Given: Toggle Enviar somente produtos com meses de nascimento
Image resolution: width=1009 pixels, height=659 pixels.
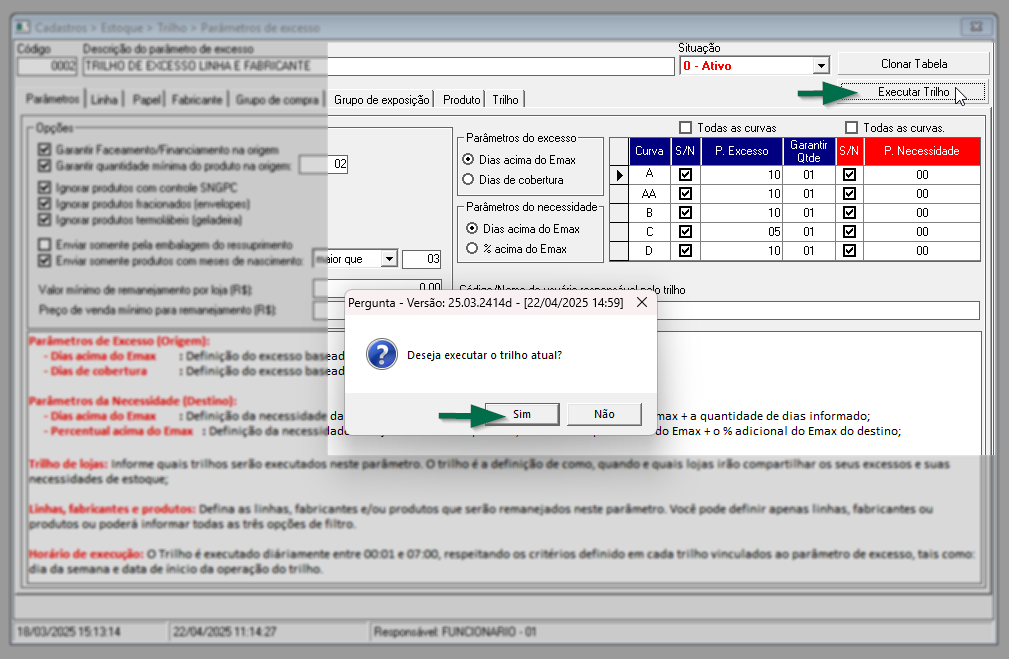Looking at the screenshot, I should [x=44, y=261].
